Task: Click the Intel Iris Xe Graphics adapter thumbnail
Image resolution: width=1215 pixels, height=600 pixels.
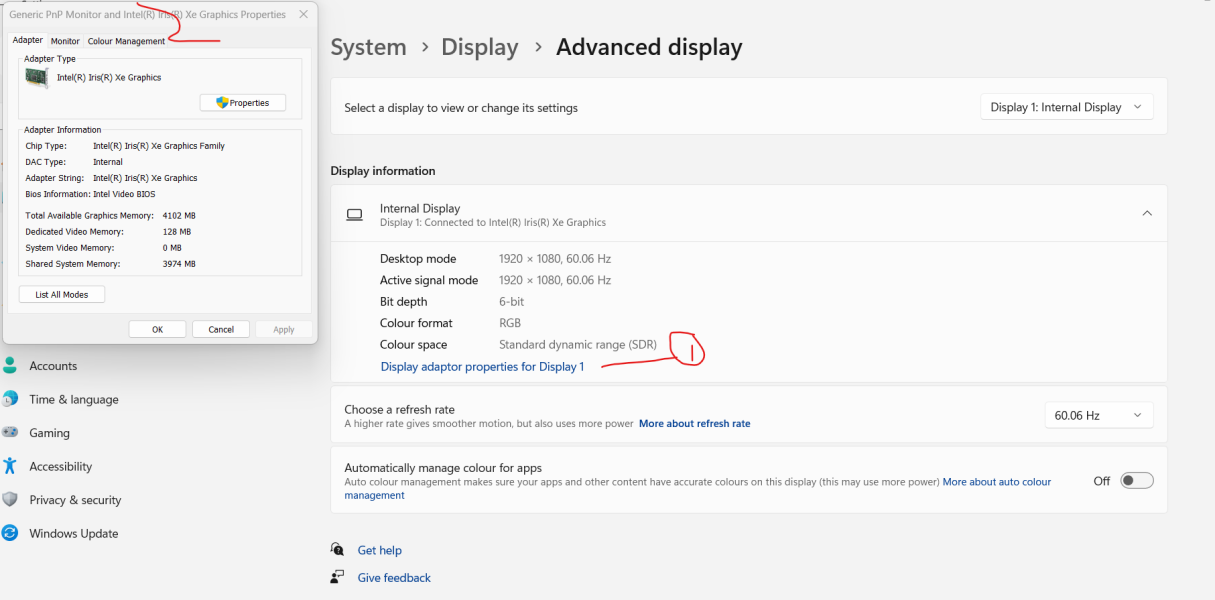Action: tap(37, 76)
